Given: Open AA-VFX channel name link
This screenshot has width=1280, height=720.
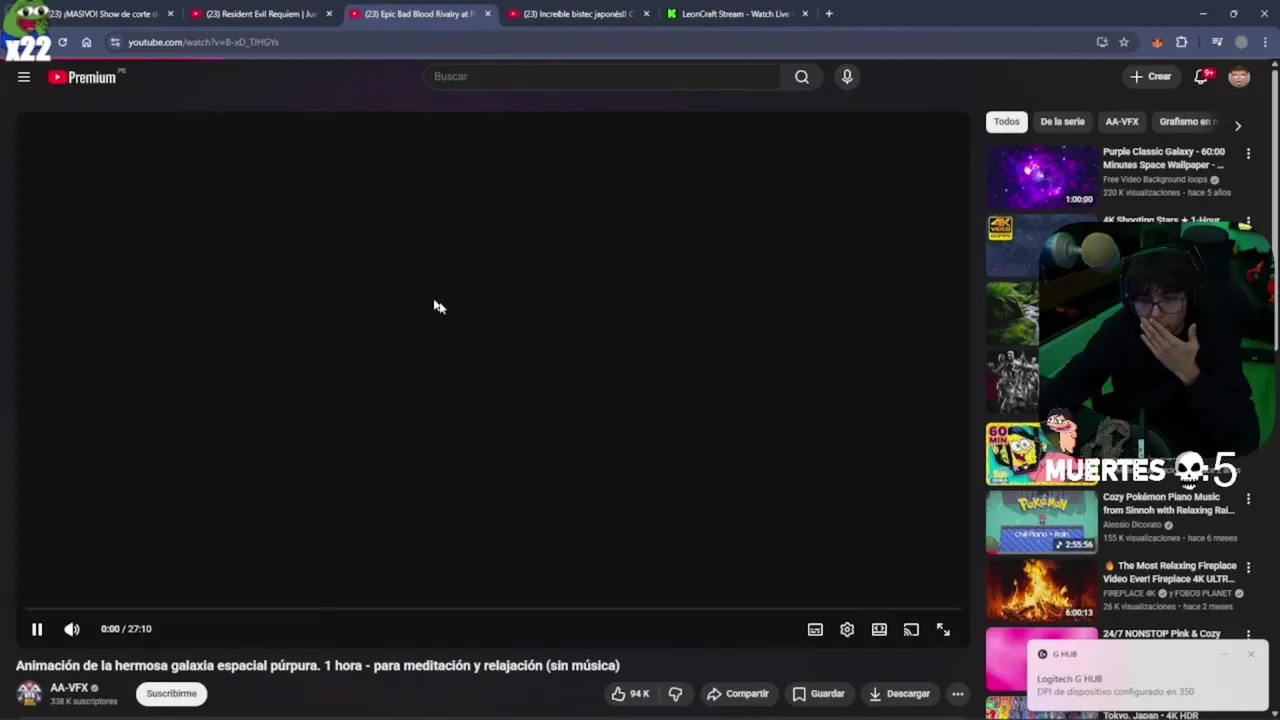Looking at the screenshot, I should 69,688.
